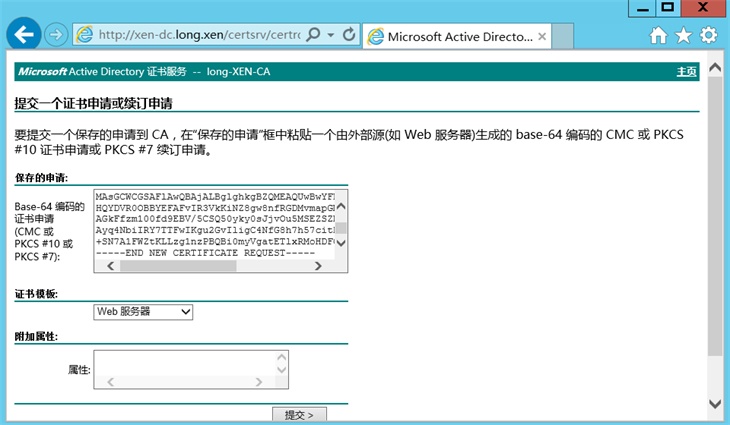Open a new blank tab
This screenshot has height=425, width=730.
pyautogui.click(x=562, y=36)
